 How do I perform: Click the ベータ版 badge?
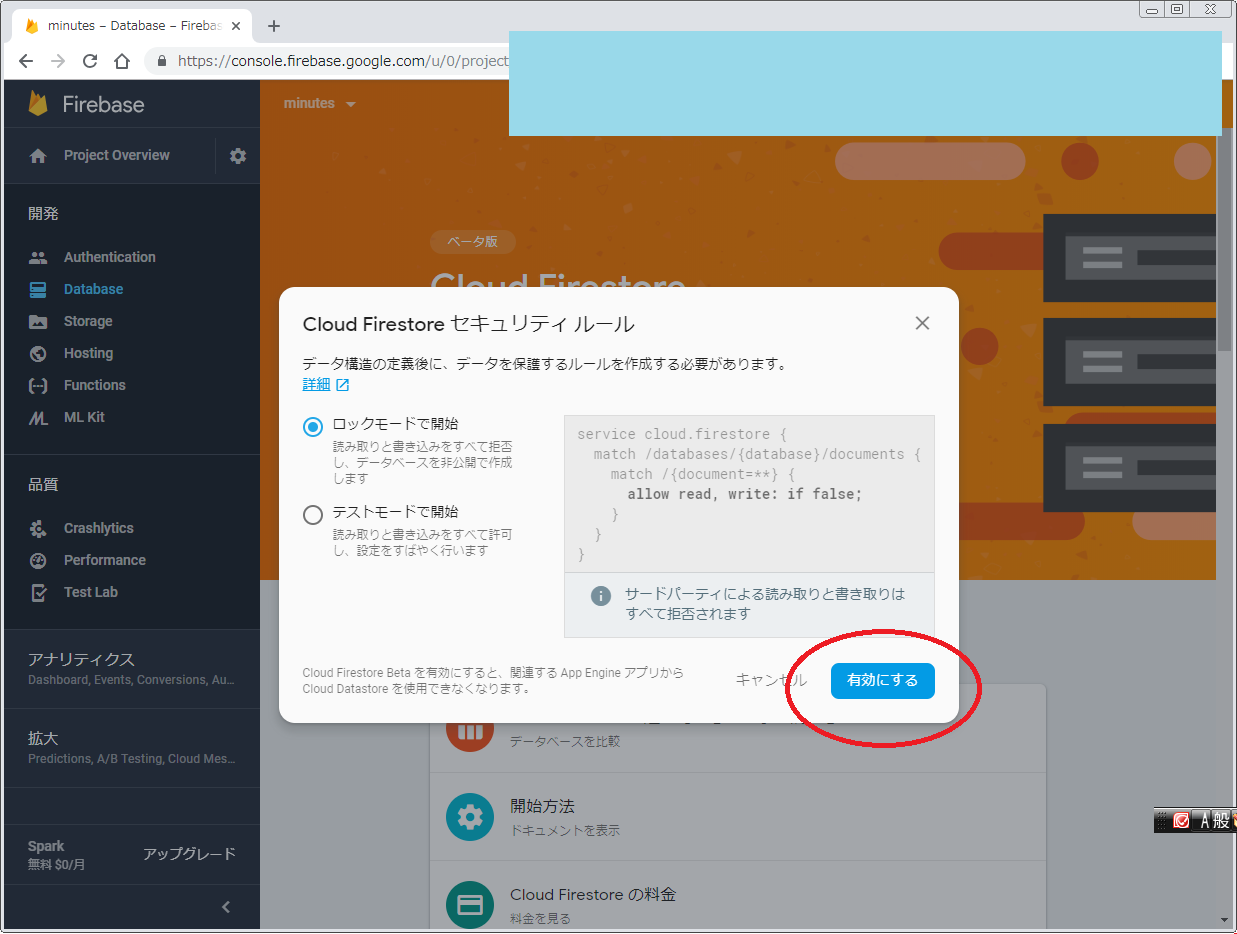click(x=473, y=241)
